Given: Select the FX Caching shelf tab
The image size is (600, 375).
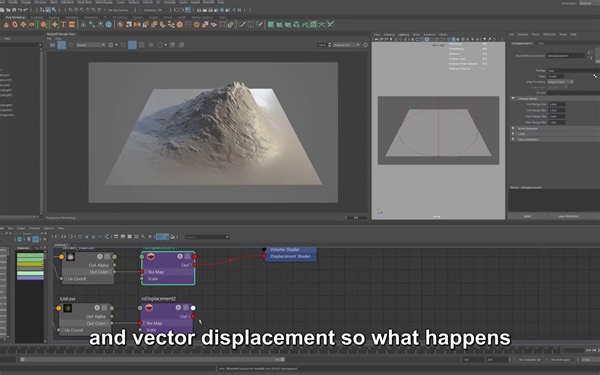Looking at the screenshot, I should point(120,17).
